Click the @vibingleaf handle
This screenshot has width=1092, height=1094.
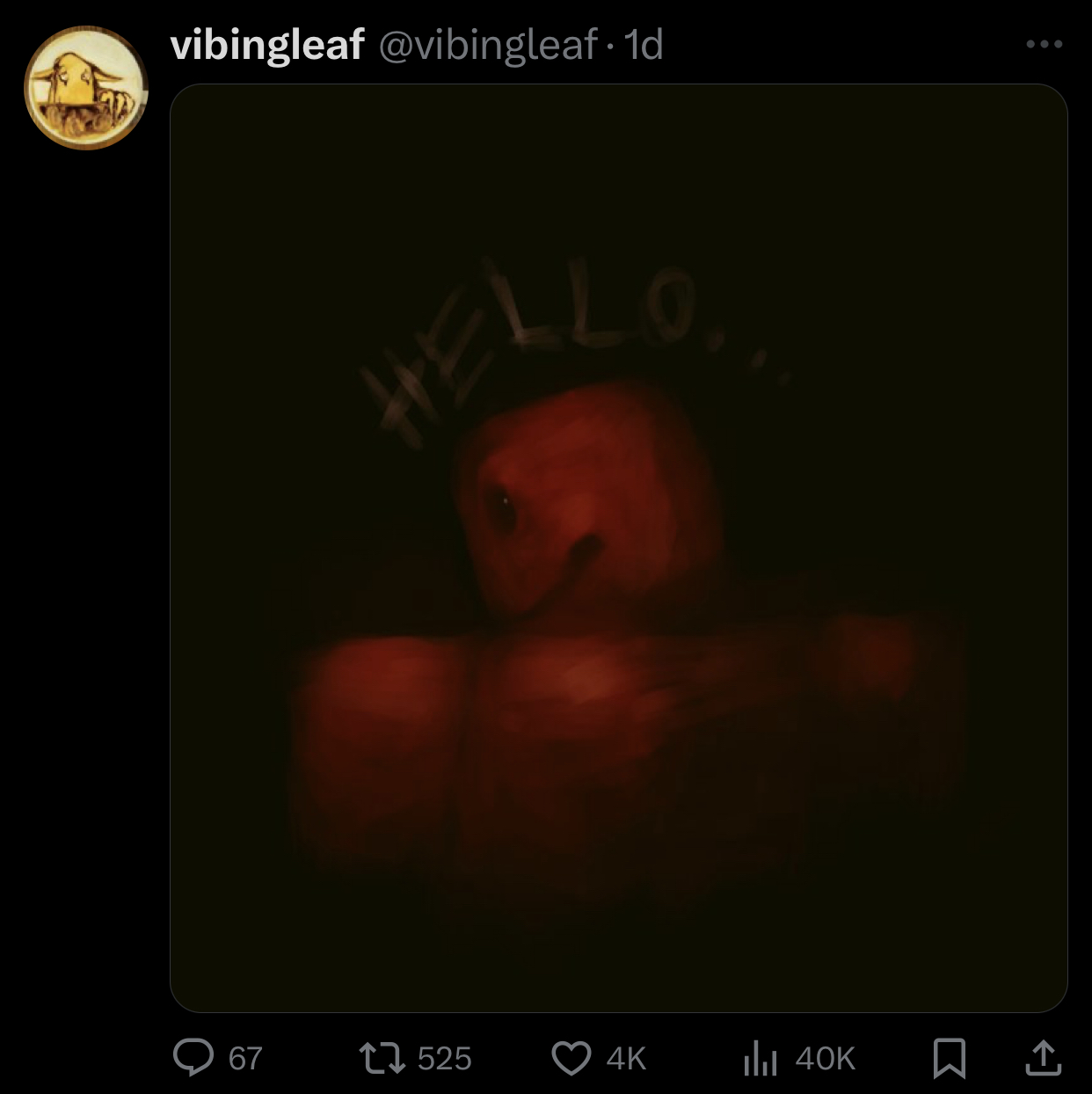(488, 45)
